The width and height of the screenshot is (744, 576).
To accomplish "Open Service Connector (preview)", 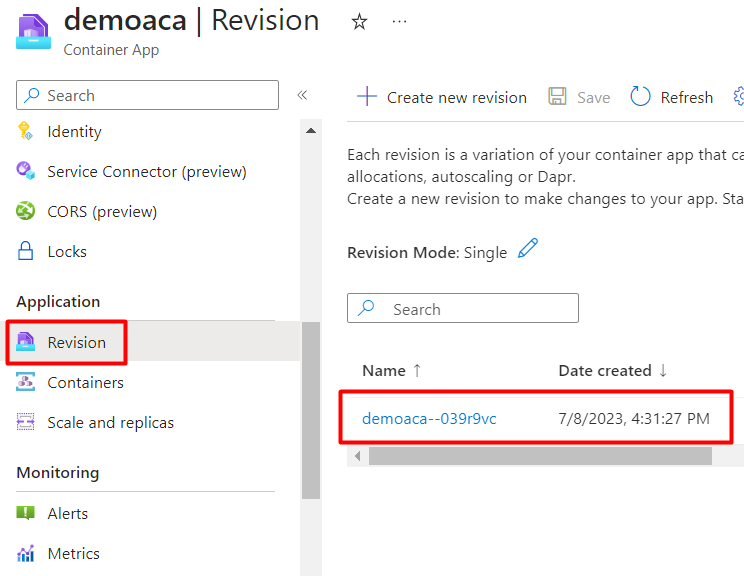I will click(147, 172).
